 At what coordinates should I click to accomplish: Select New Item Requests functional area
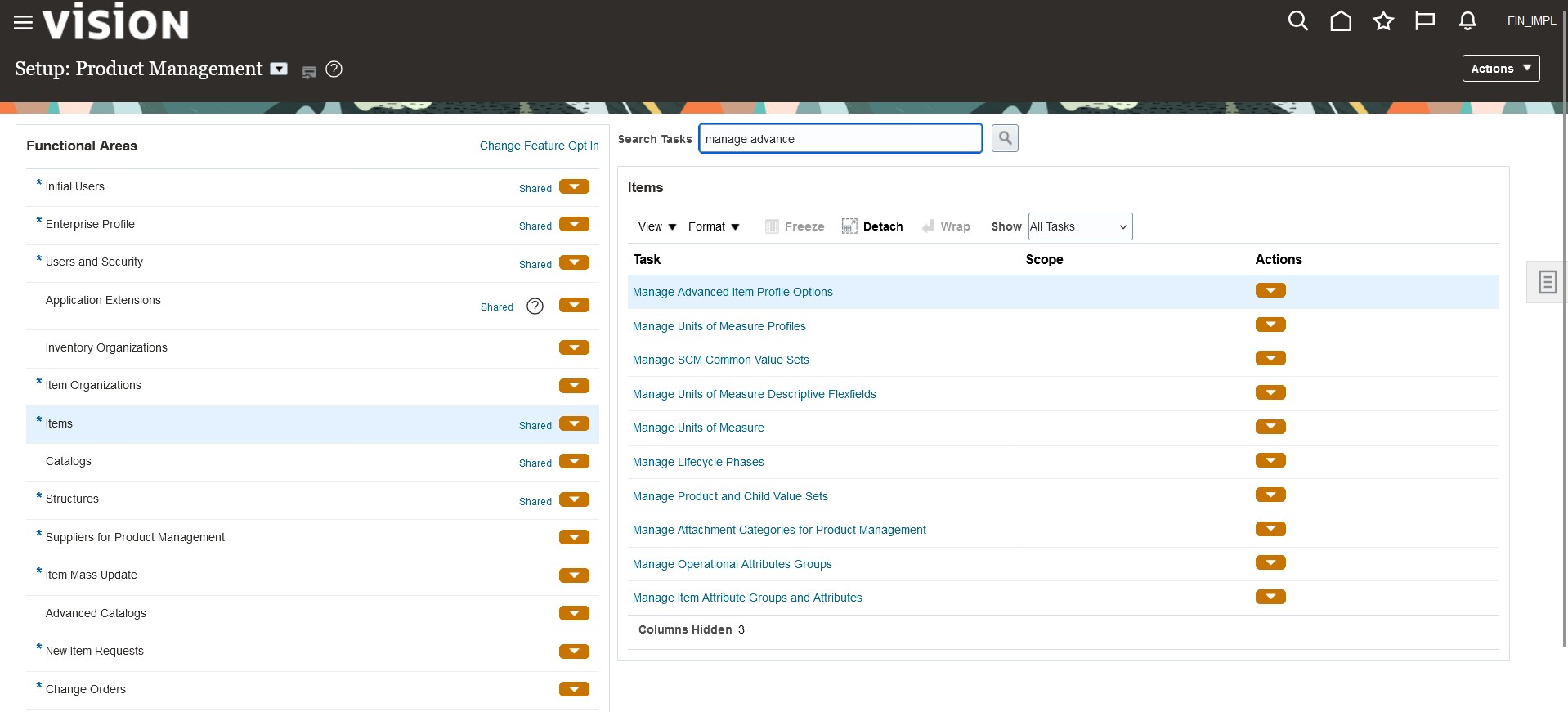(94, 651)
